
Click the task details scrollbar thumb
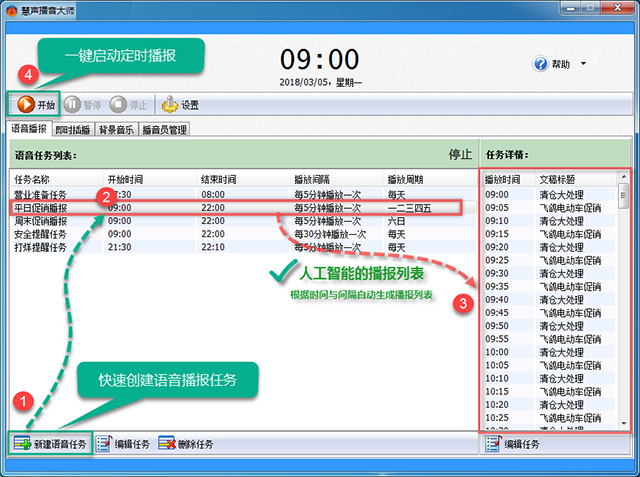[x=623, y=196]
